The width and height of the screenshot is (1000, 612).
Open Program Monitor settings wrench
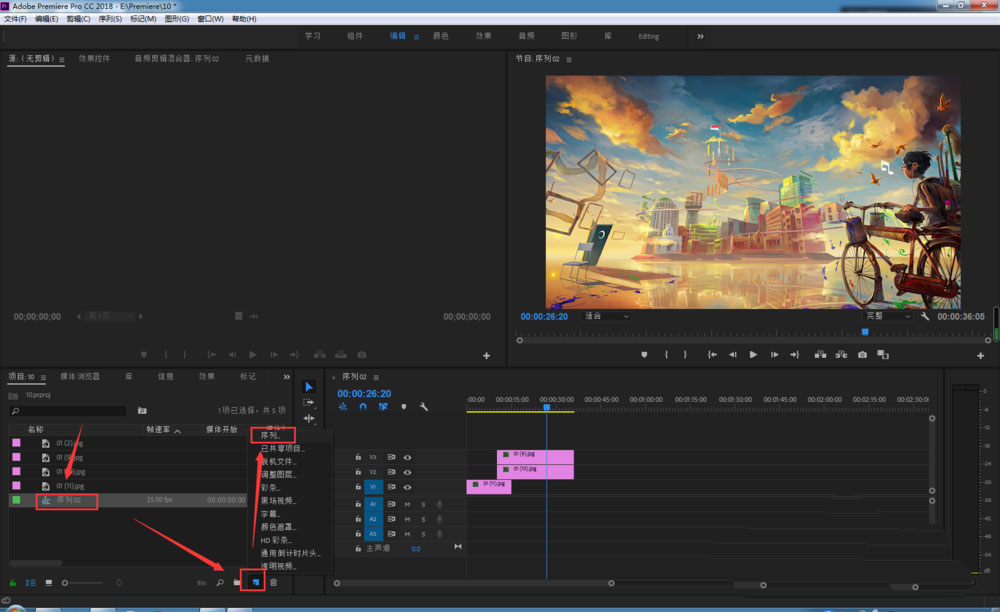coord(925,316)
